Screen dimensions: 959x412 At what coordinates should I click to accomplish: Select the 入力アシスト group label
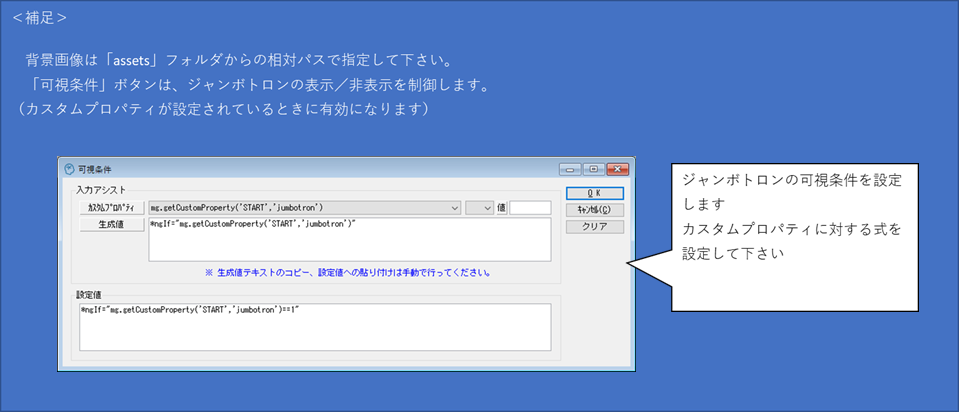99,189
